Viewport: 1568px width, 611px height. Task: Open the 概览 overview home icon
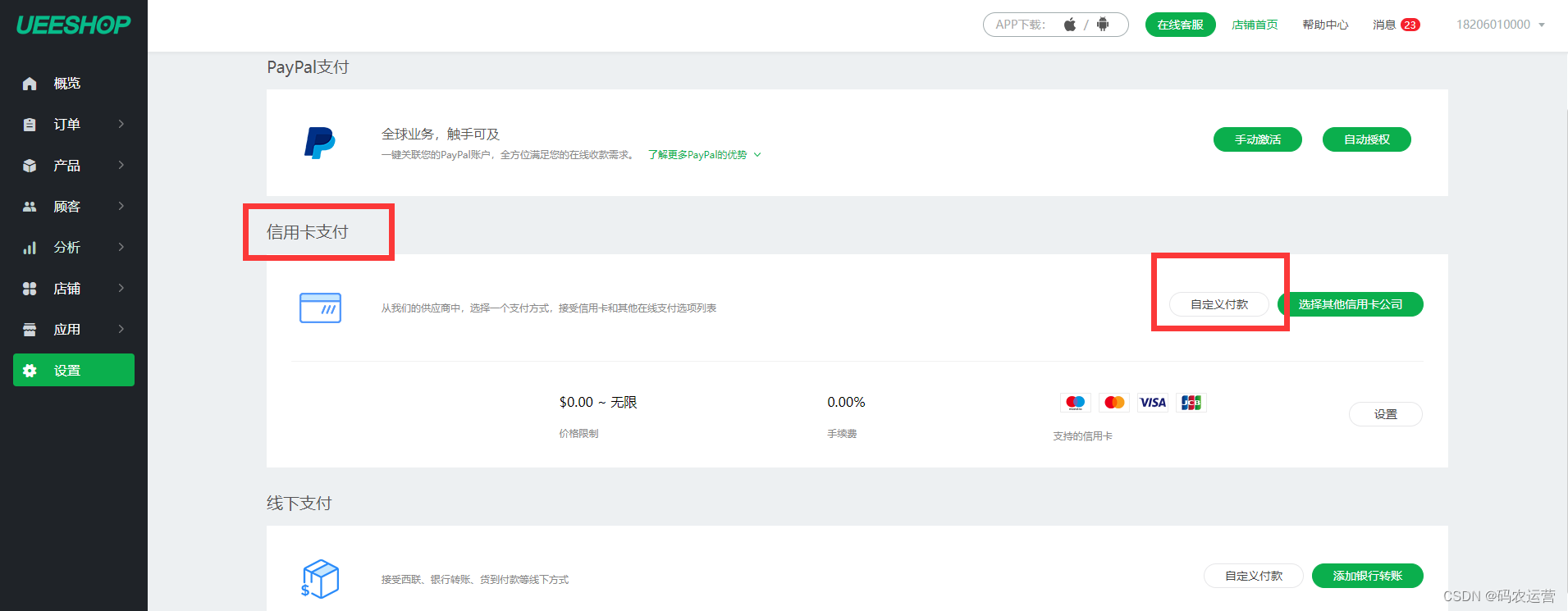click(30, 84)
